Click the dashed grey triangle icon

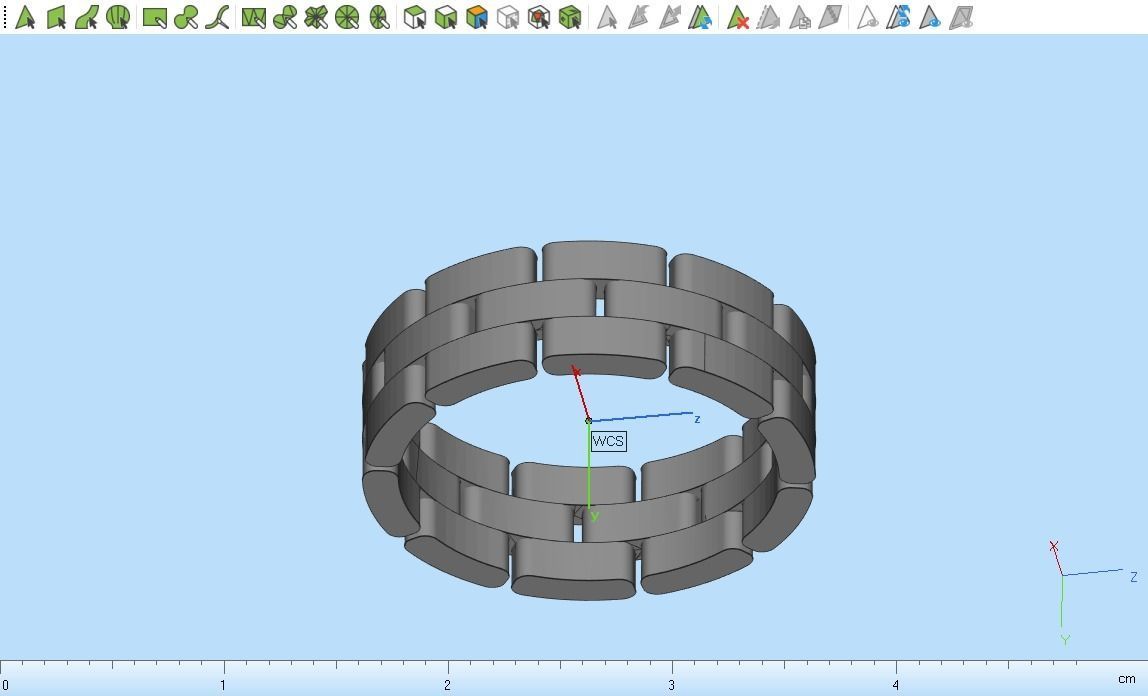click(x=768, y=17)
